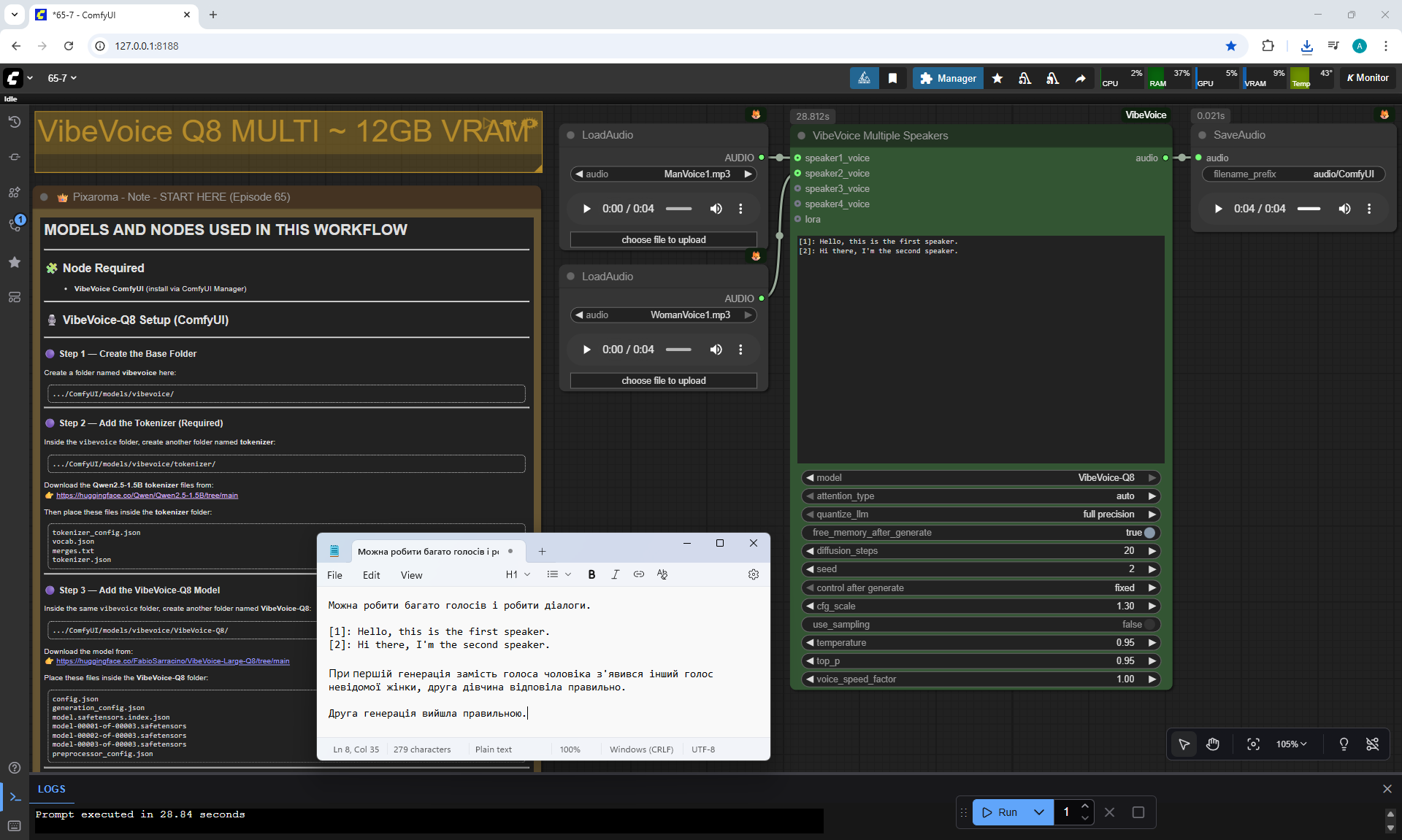Viewport: 1402px width, 840px height.
Task: Toggle free_memory_after_generate switch
Action: [1149, 533]
